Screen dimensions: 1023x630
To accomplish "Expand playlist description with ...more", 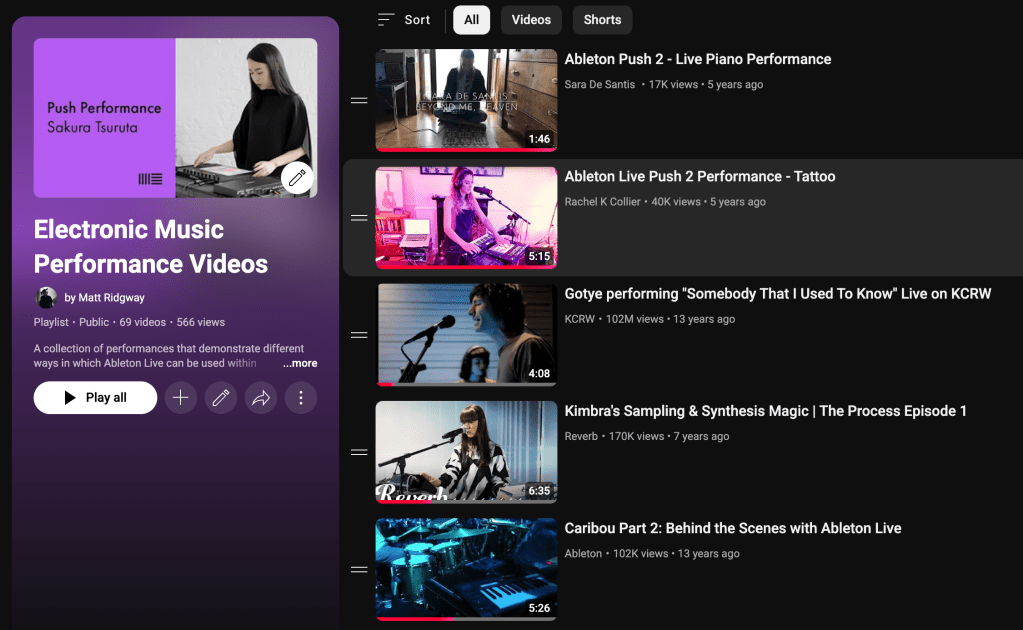I will click(300, 364).
